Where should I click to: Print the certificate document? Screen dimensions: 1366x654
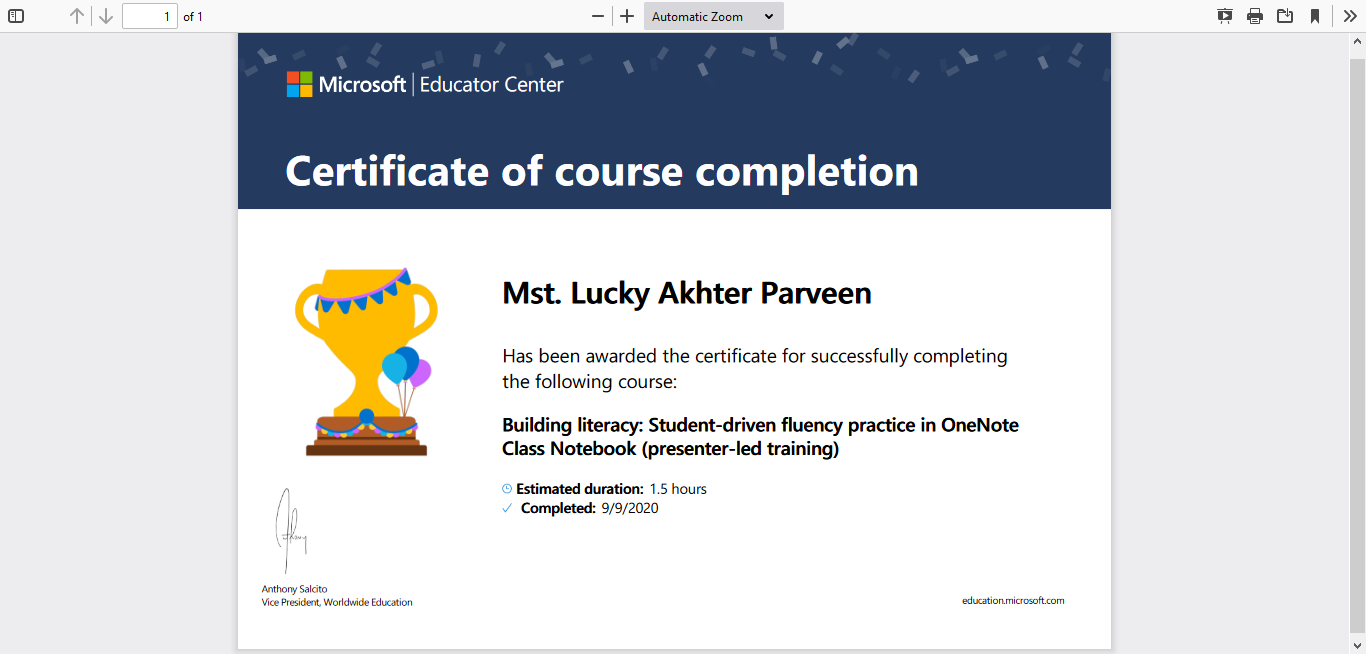pyautogui.click(x=1255, y=16)
